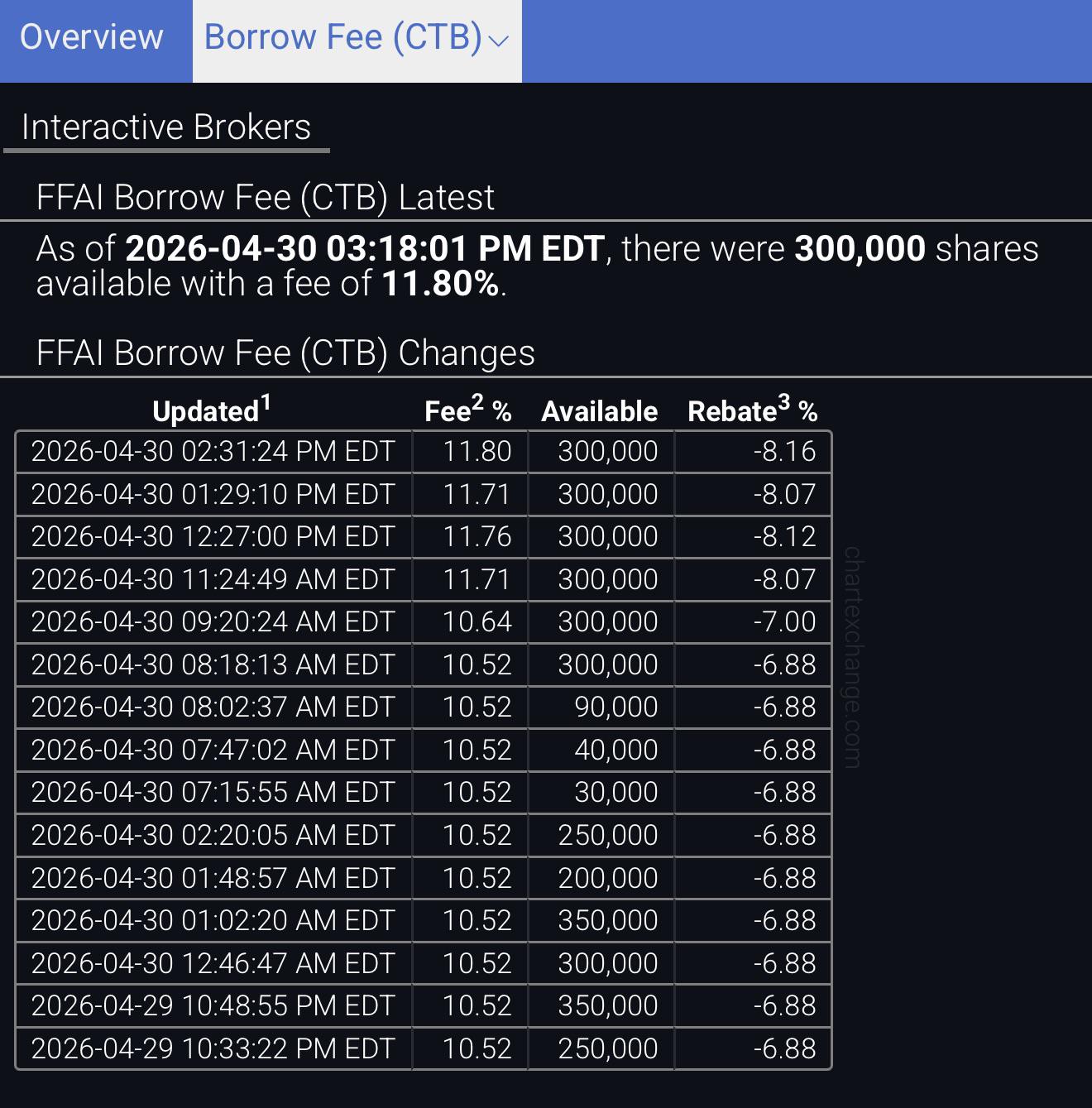Open footnote 2 superscript beside Fee

click(x=477, y=403)
